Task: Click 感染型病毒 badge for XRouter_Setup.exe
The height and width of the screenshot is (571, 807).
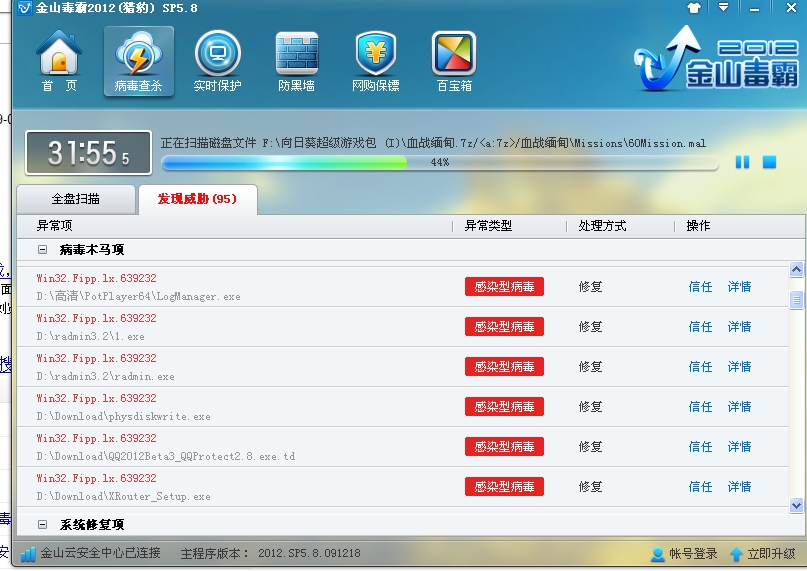Action: point(504,487)
